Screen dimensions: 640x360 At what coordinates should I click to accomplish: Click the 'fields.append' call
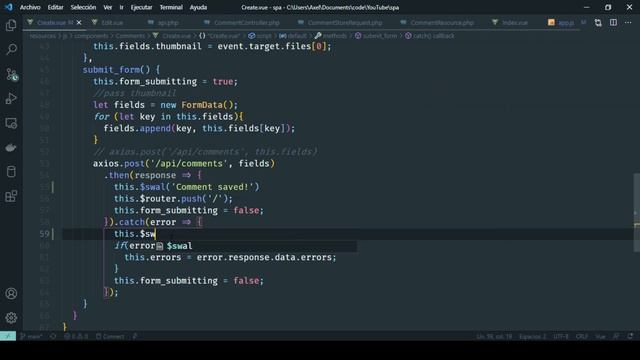click(137, 129)
